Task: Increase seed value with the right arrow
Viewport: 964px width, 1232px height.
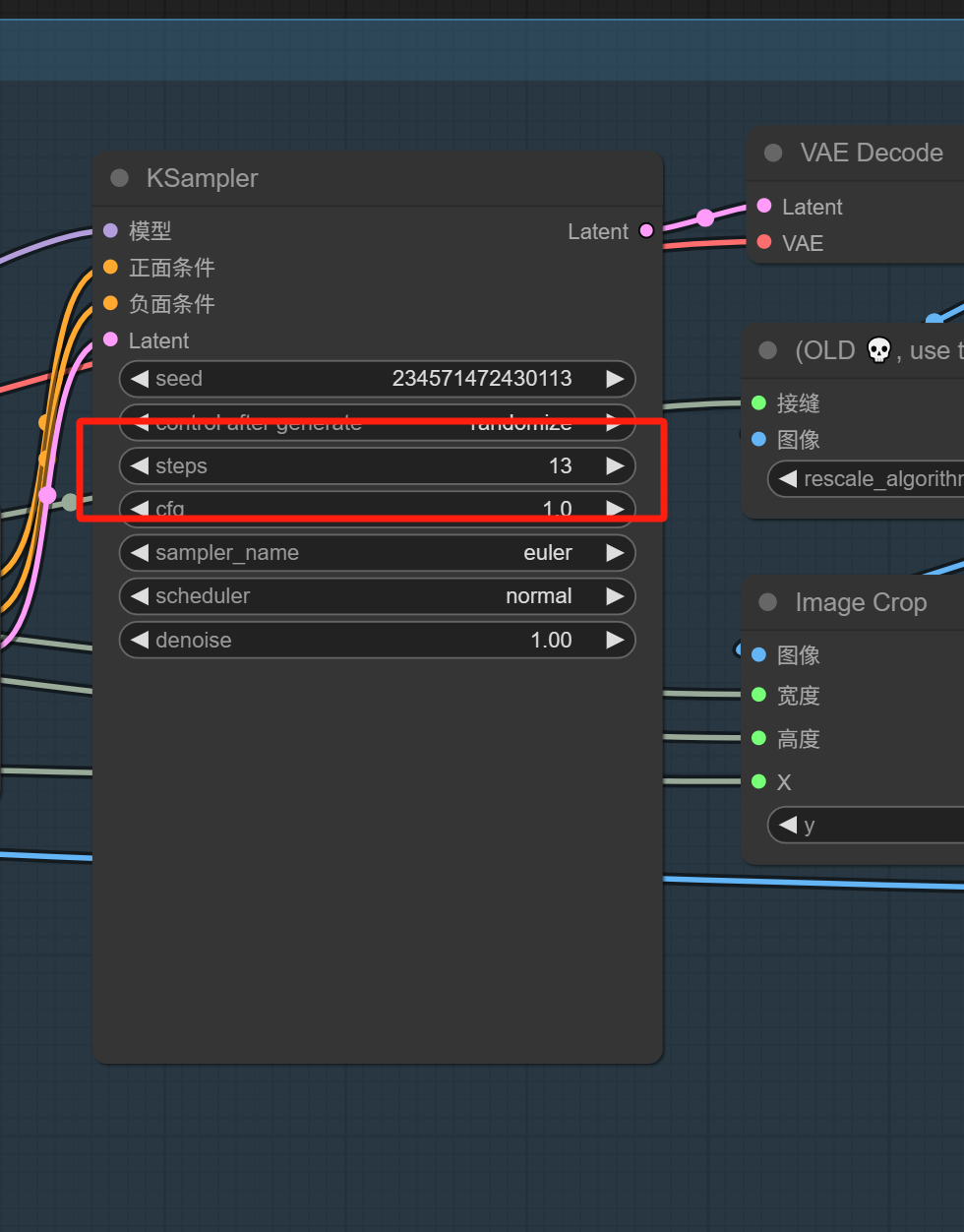Action: tap(615, 379)
